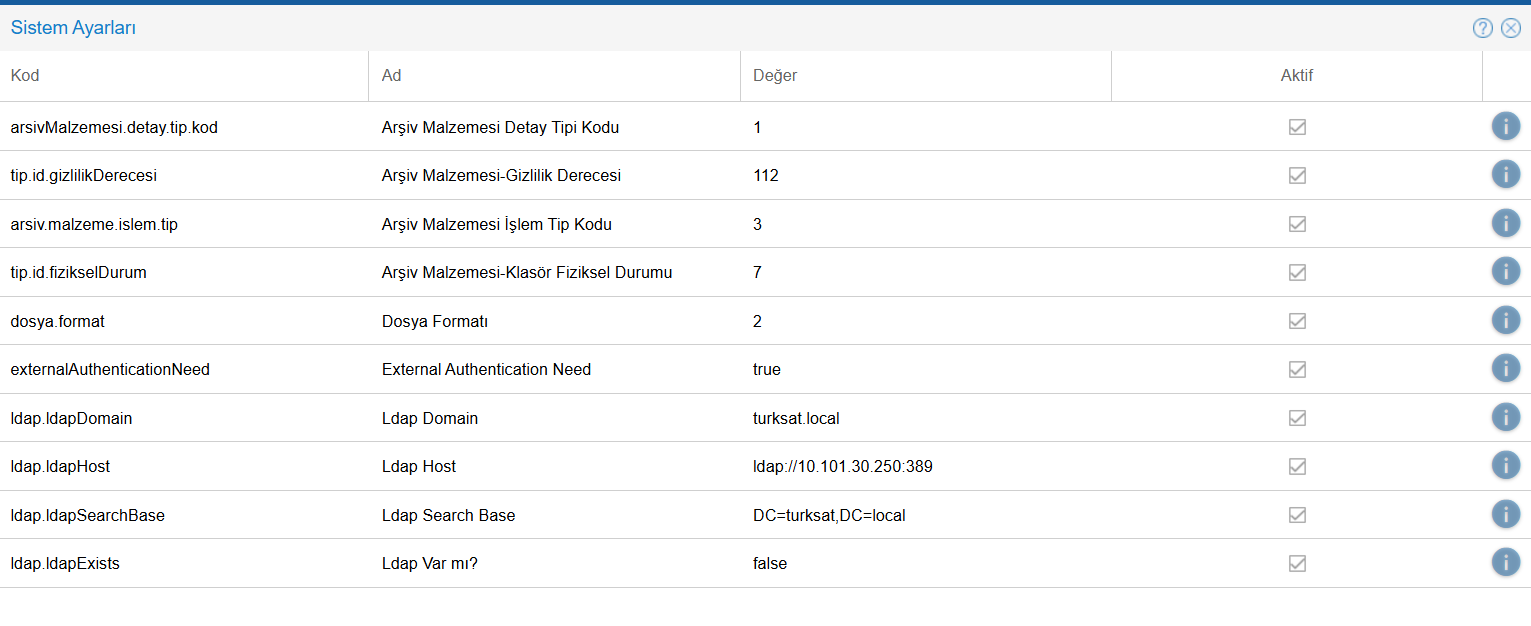Viewport: 1531px width, 626px height.
Task: Click info icon for tip.id.gizlilikDerecesi
Action: coord(1505,175)
